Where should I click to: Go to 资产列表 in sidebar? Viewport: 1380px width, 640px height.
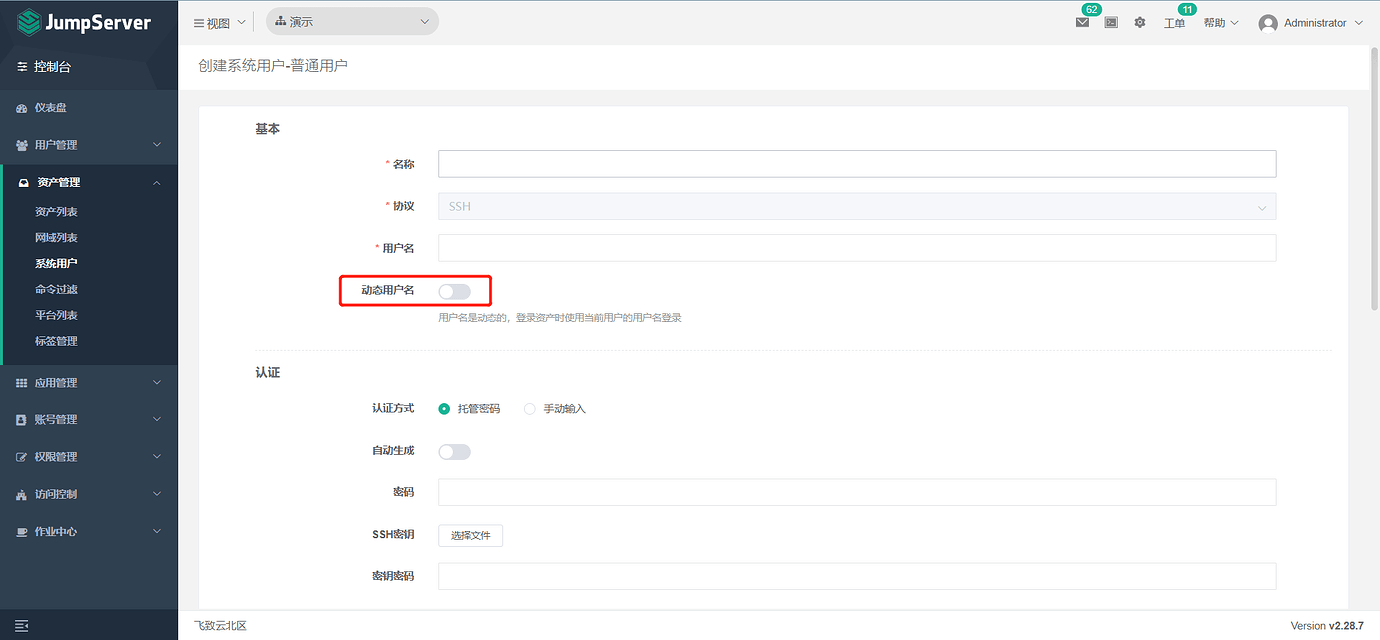coord(56,212)
